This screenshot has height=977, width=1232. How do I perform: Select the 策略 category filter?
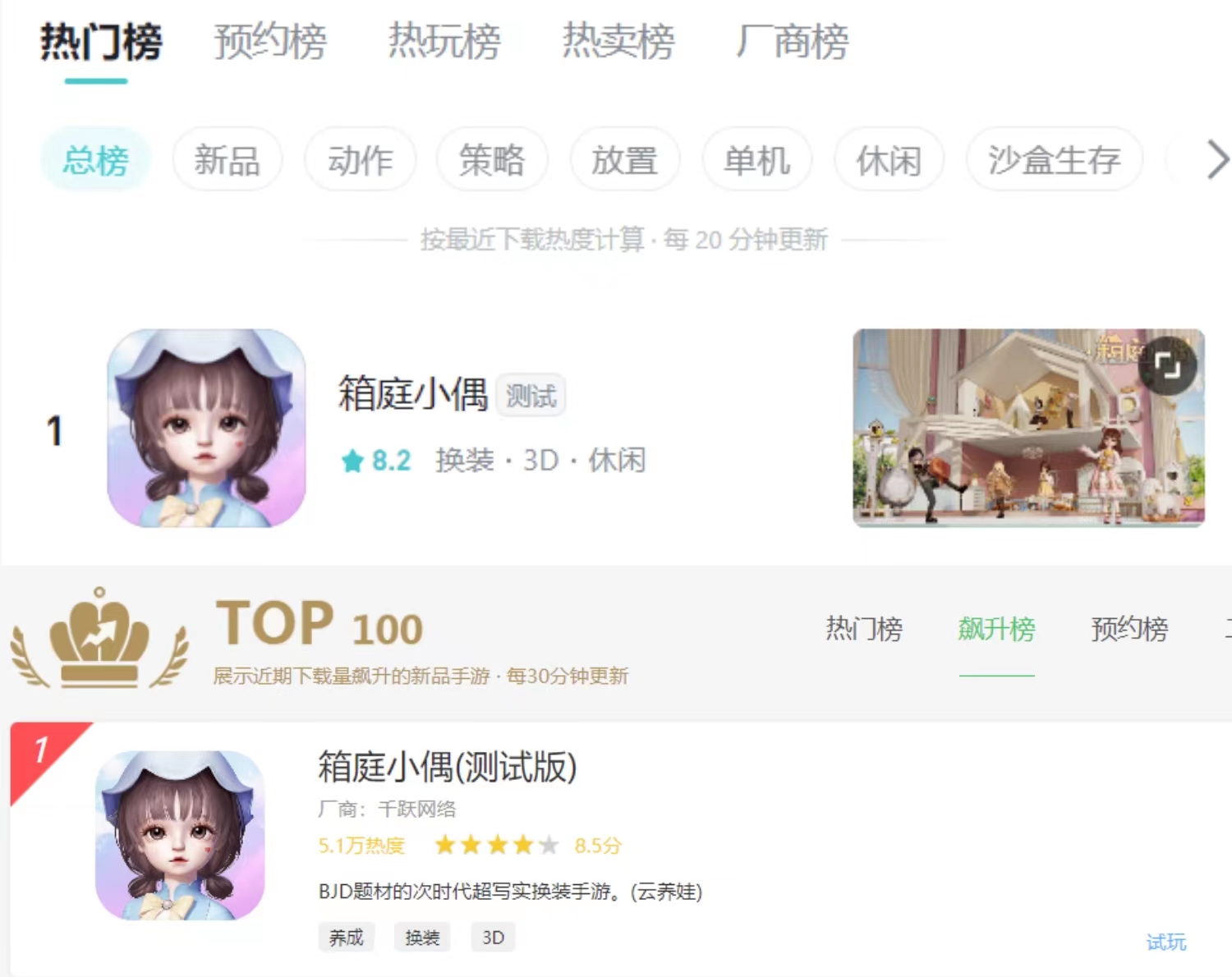coord(492,159)
